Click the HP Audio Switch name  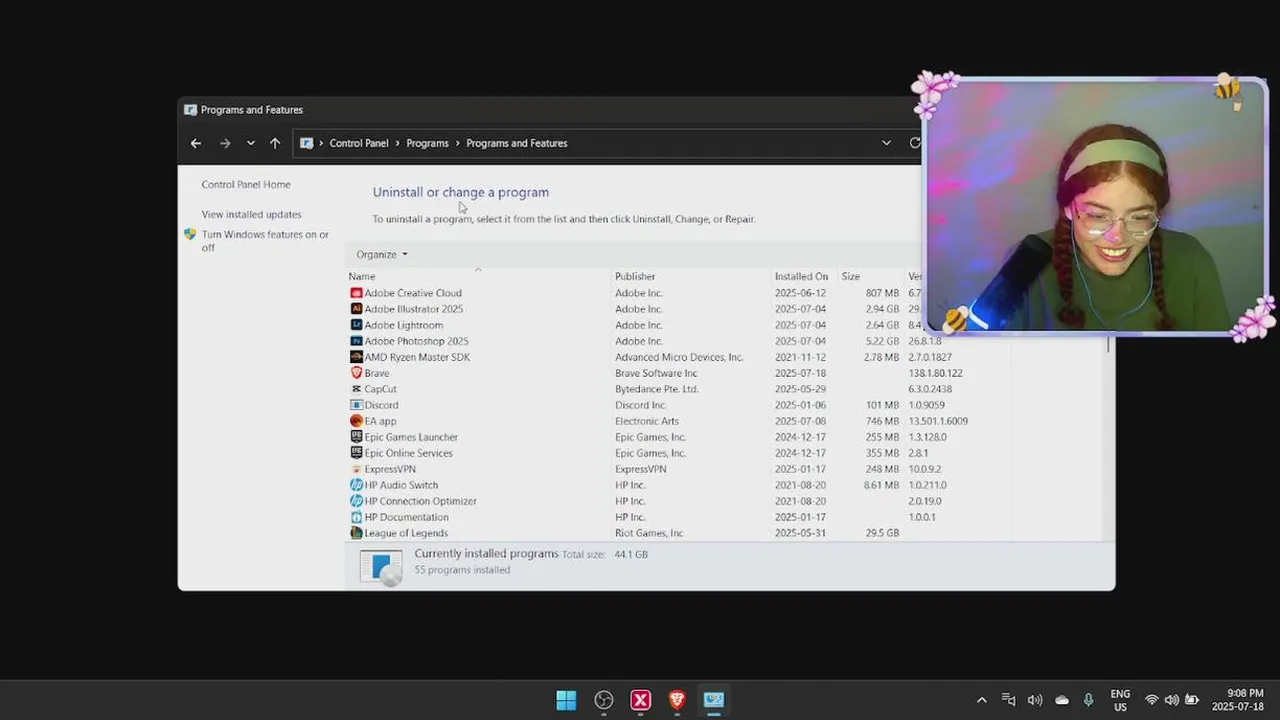pos(401,485)
